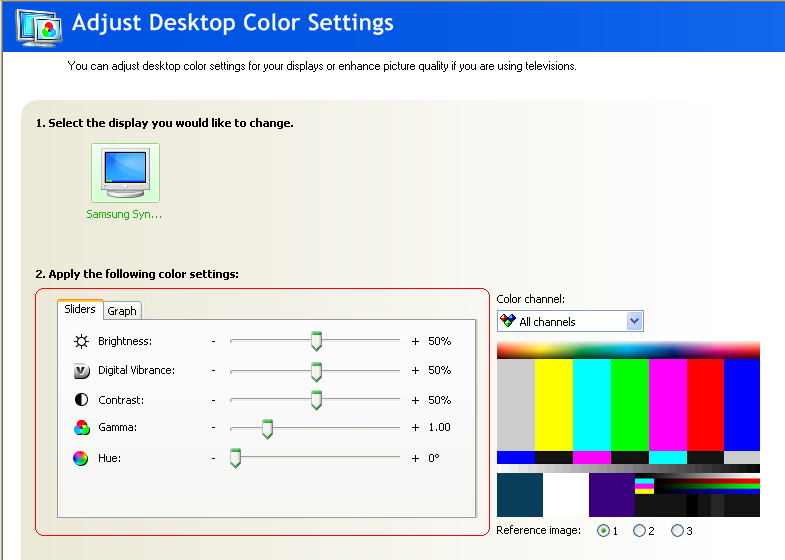Click the Adjust Desktop Color Settings header icon
The image size is (785, 560).
click(x=39, y=28)
